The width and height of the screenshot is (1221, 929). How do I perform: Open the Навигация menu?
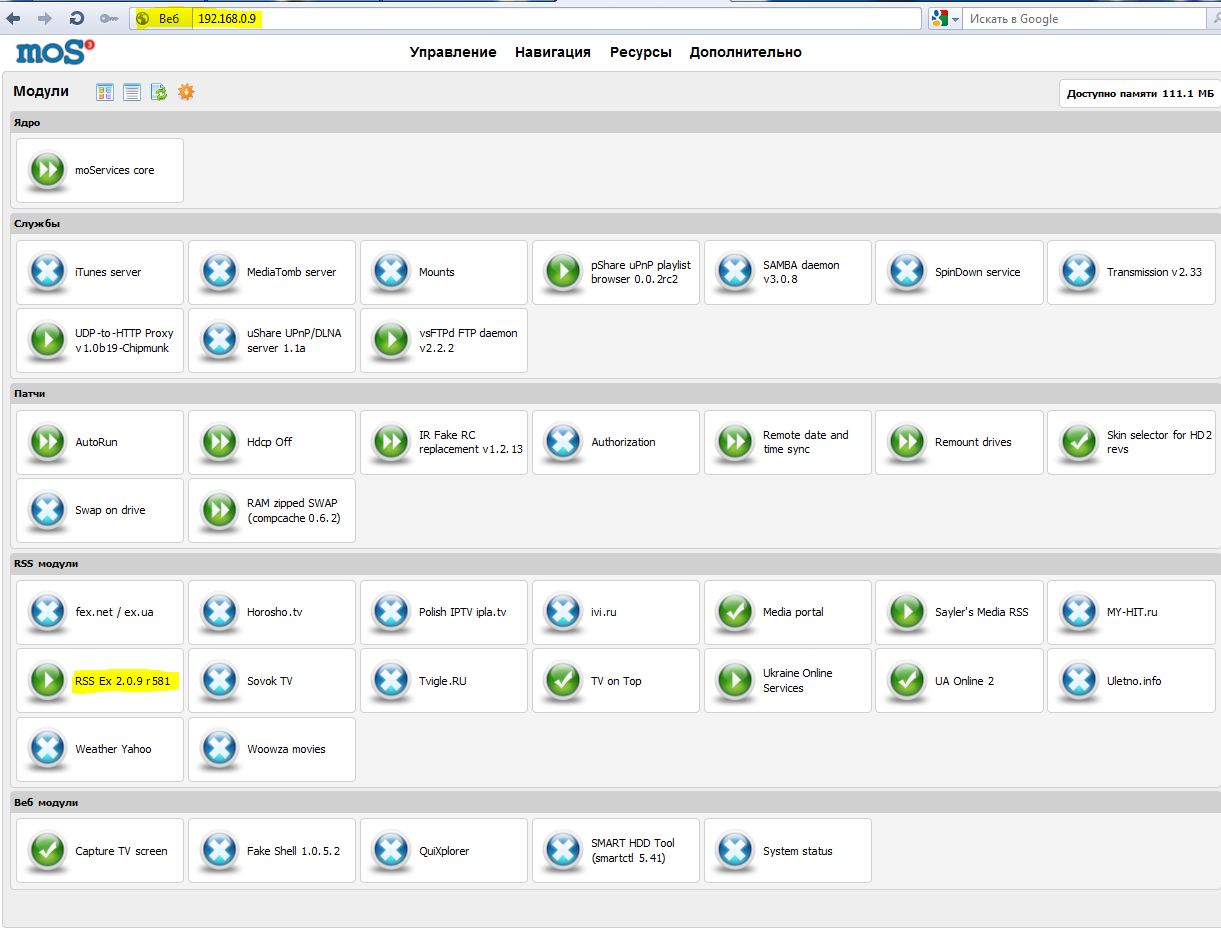click(x=552, y=52)
